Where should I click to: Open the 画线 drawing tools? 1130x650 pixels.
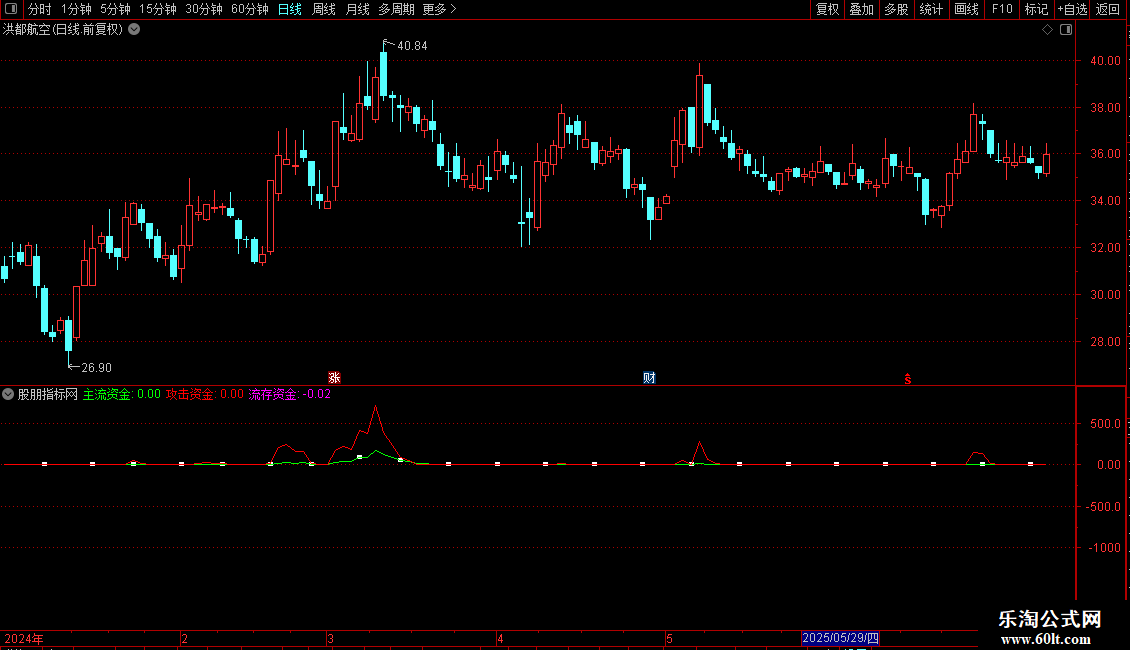click(966, 9)
